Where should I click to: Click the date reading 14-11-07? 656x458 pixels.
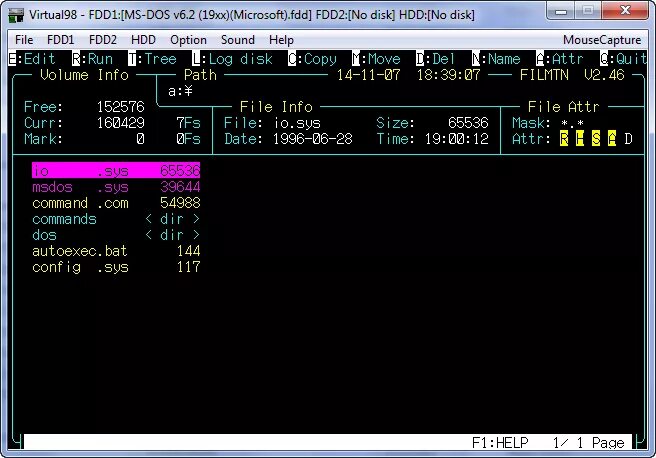click(x=368, y=75)
